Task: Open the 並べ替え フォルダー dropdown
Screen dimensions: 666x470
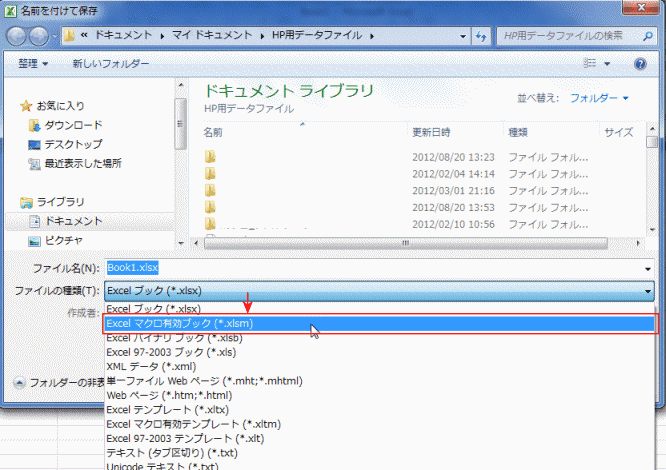Action: tap(599, 98)
